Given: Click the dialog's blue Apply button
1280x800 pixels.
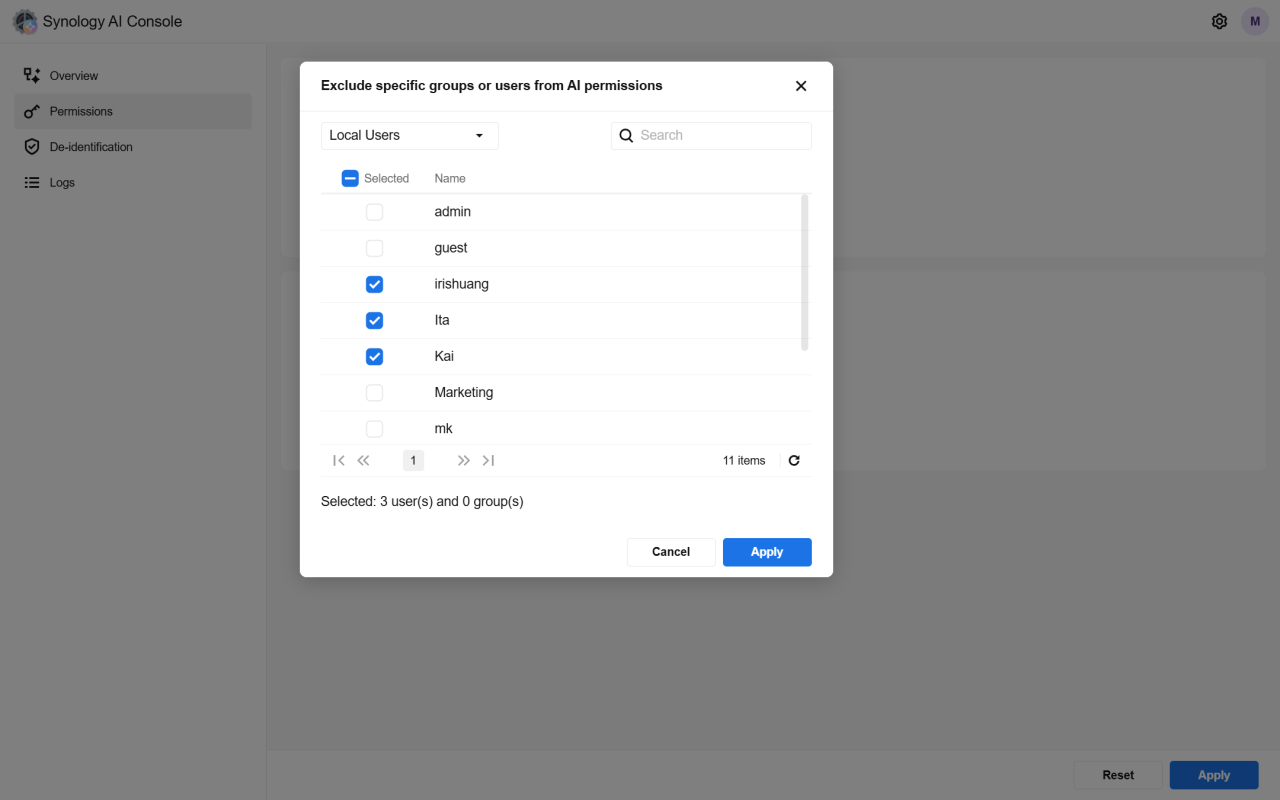Looking at the screenshot, I should 766,552.
